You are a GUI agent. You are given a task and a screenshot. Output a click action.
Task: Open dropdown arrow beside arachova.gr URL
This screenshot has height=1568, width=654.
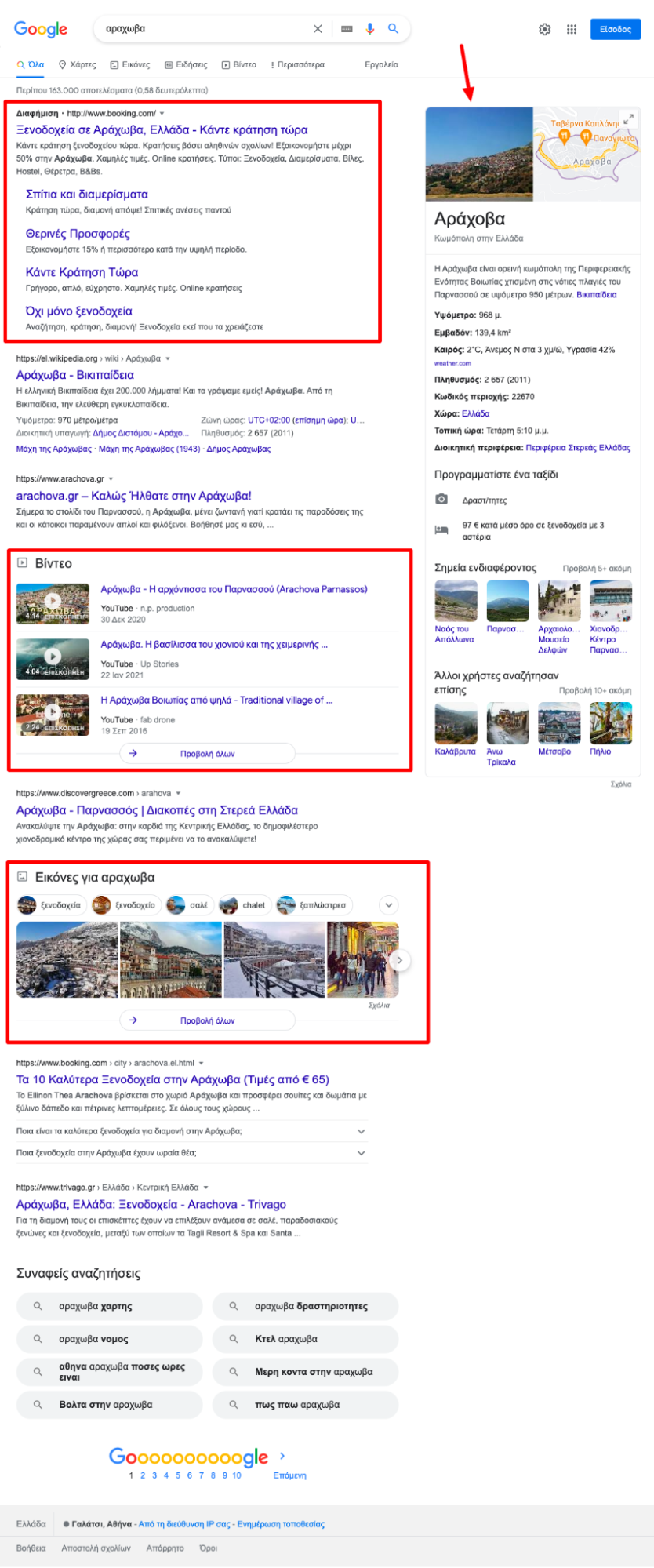click(x=111, y=479)
